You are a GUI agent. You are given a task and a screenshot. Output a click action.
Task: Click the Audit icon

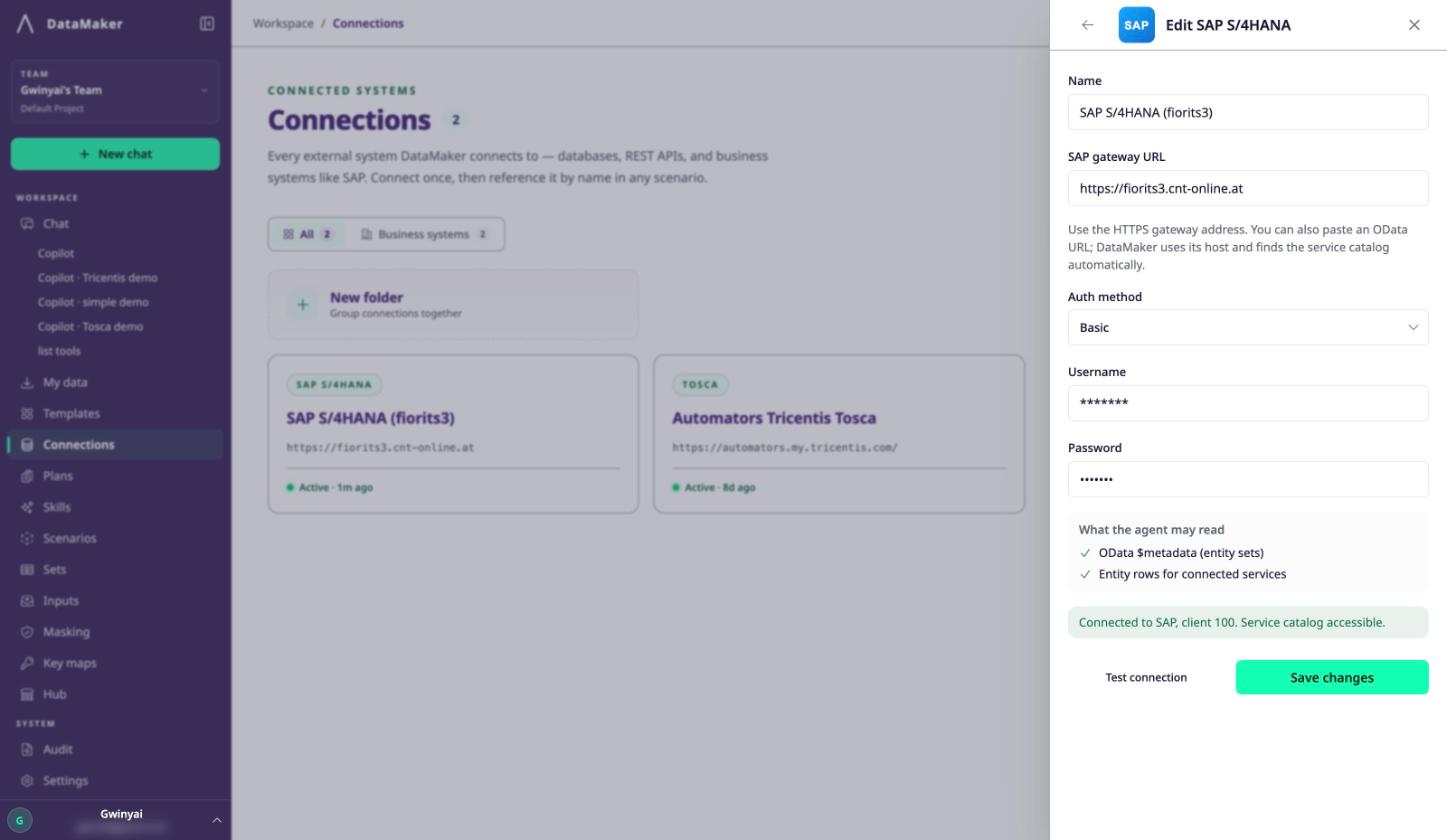pyautogui.click(x=27, y=750)
